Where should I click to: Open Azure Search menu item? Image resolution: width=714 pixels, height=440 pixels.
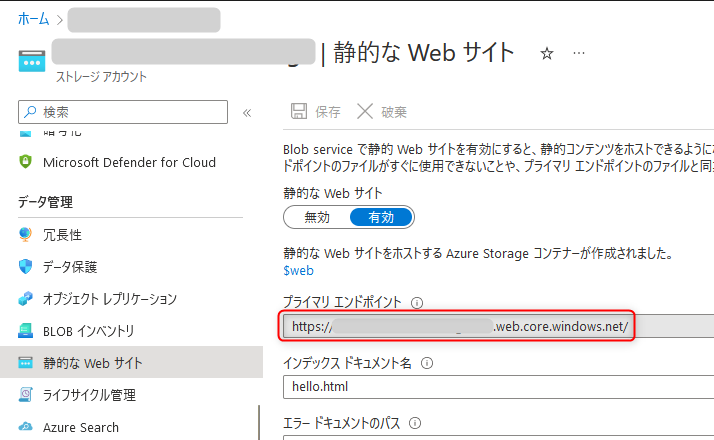tap(81, 427)
